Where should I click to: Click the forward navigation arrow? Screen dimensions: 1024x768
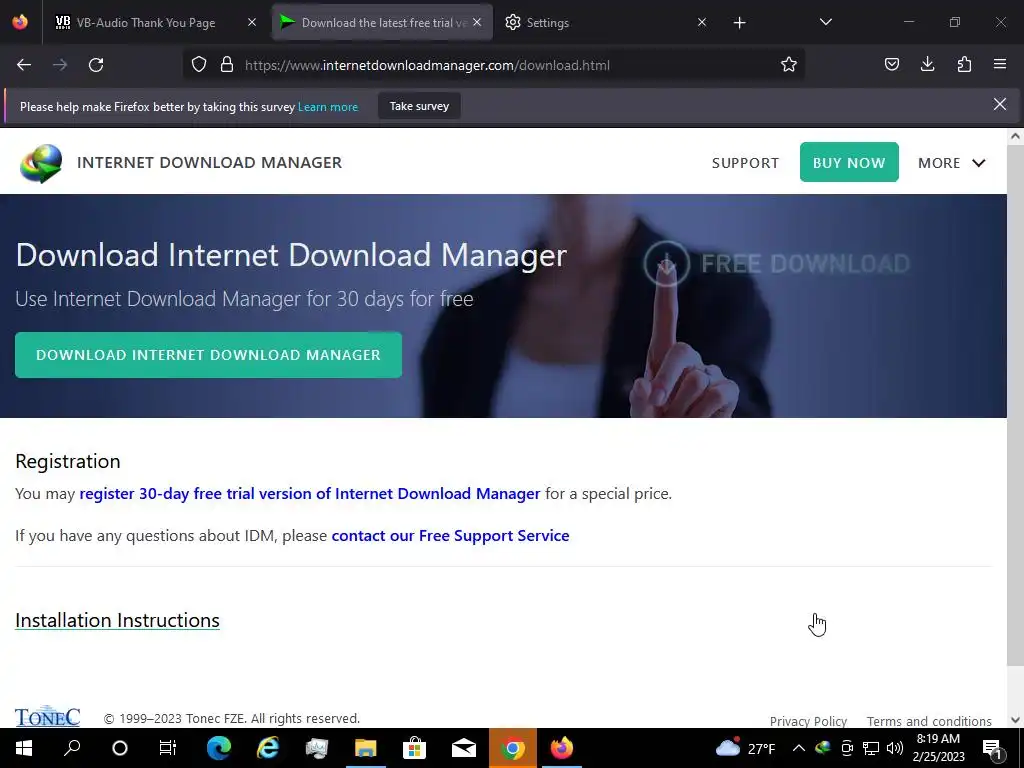click(x=60, y=65)
